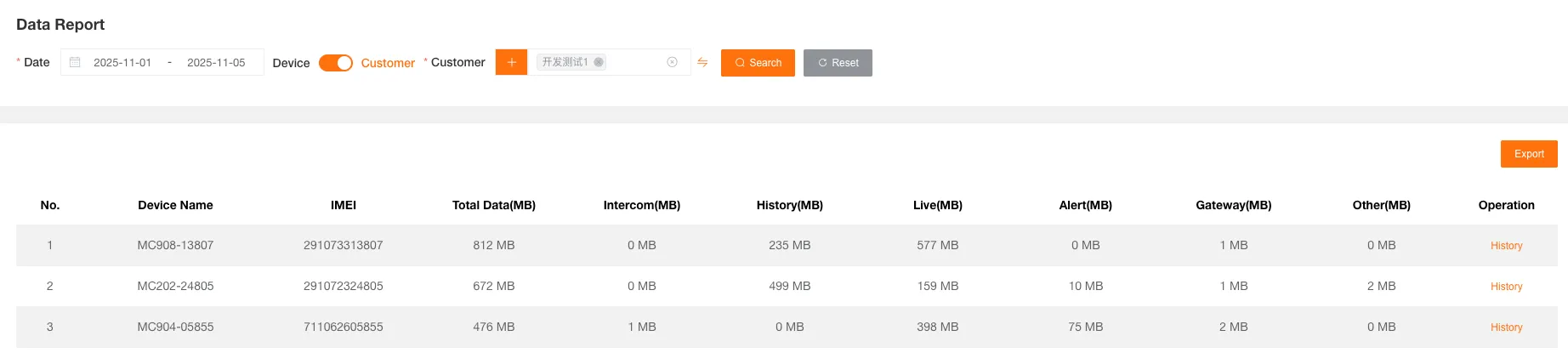Click the Device Name column header
Image resolution: width=1568 pixels, height=353 pixels.
pyautogui.click(x=175, y=205)
